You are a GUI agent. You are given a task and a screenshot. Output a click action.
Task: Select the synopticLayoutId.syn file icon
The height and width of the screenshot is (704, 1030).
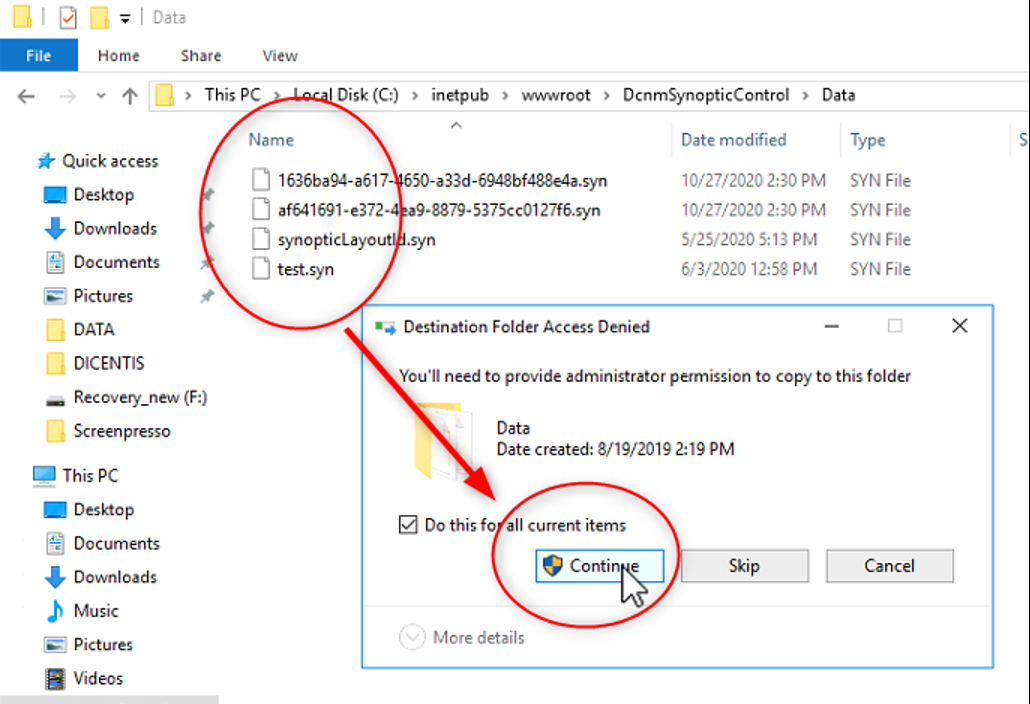pyautogui.click(x=261, y=239)
